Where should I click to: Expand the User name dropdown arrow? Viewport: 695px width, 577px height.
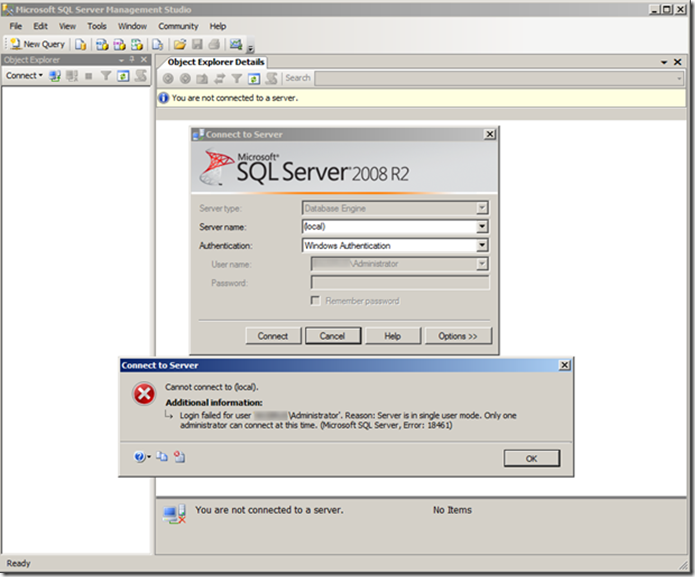pyautogui.click(x=482, y=264)
